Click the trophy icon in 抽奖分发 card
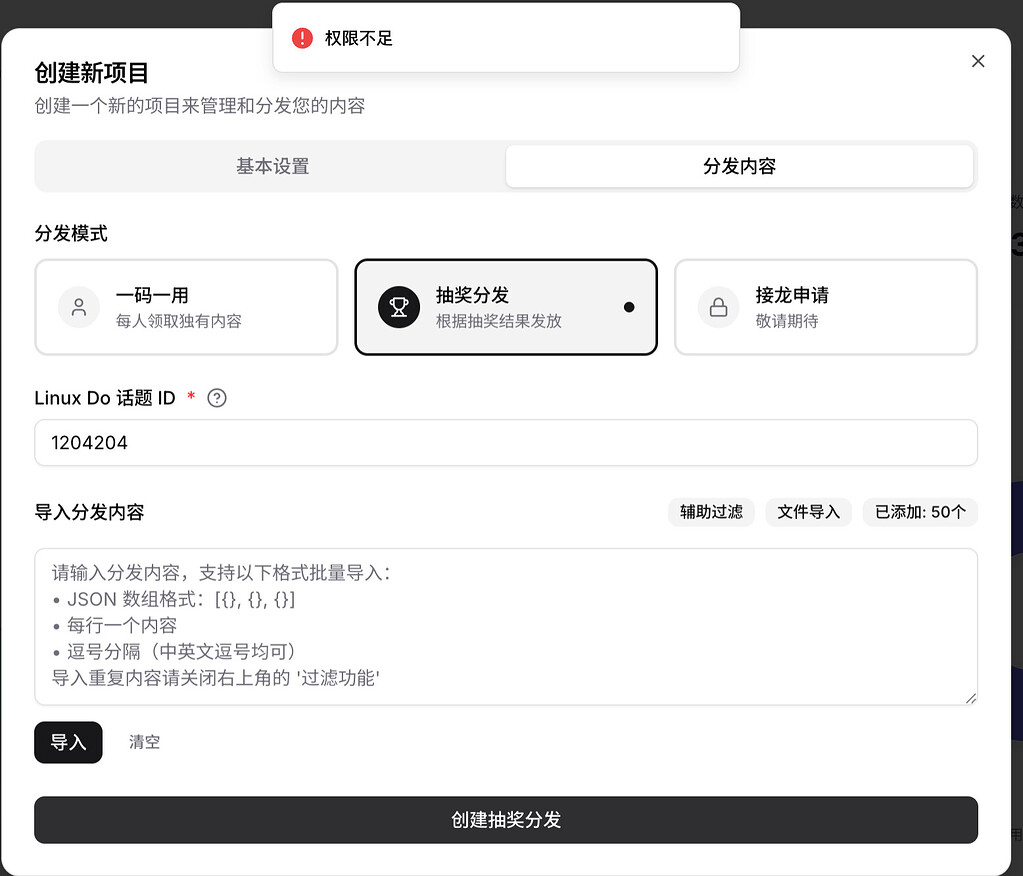The height and width of the screenshot is (876, 1023). pyautogui.click(x=399, y=307)
